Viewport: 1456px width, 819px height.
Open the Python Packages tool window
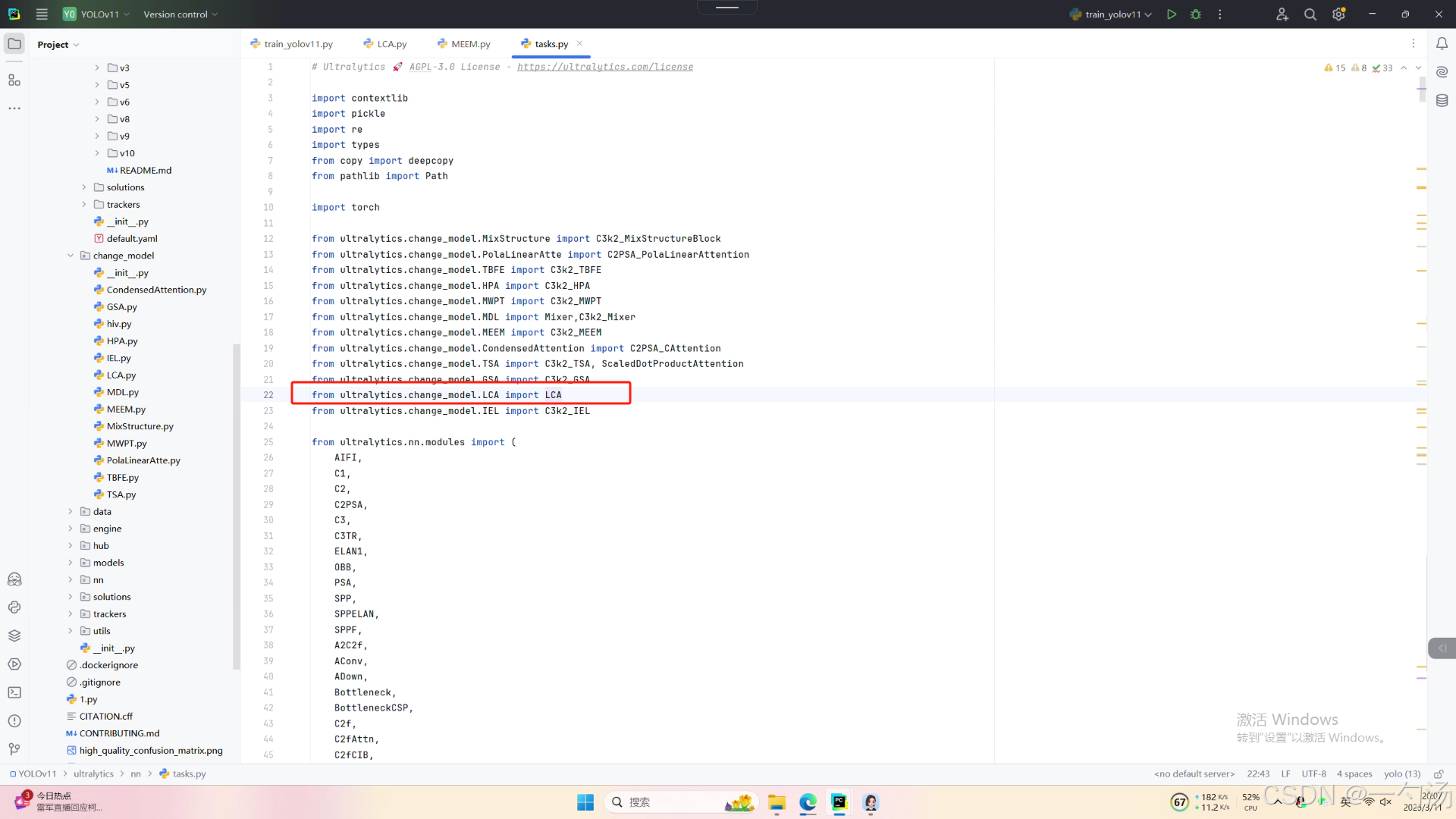point(14,635)
